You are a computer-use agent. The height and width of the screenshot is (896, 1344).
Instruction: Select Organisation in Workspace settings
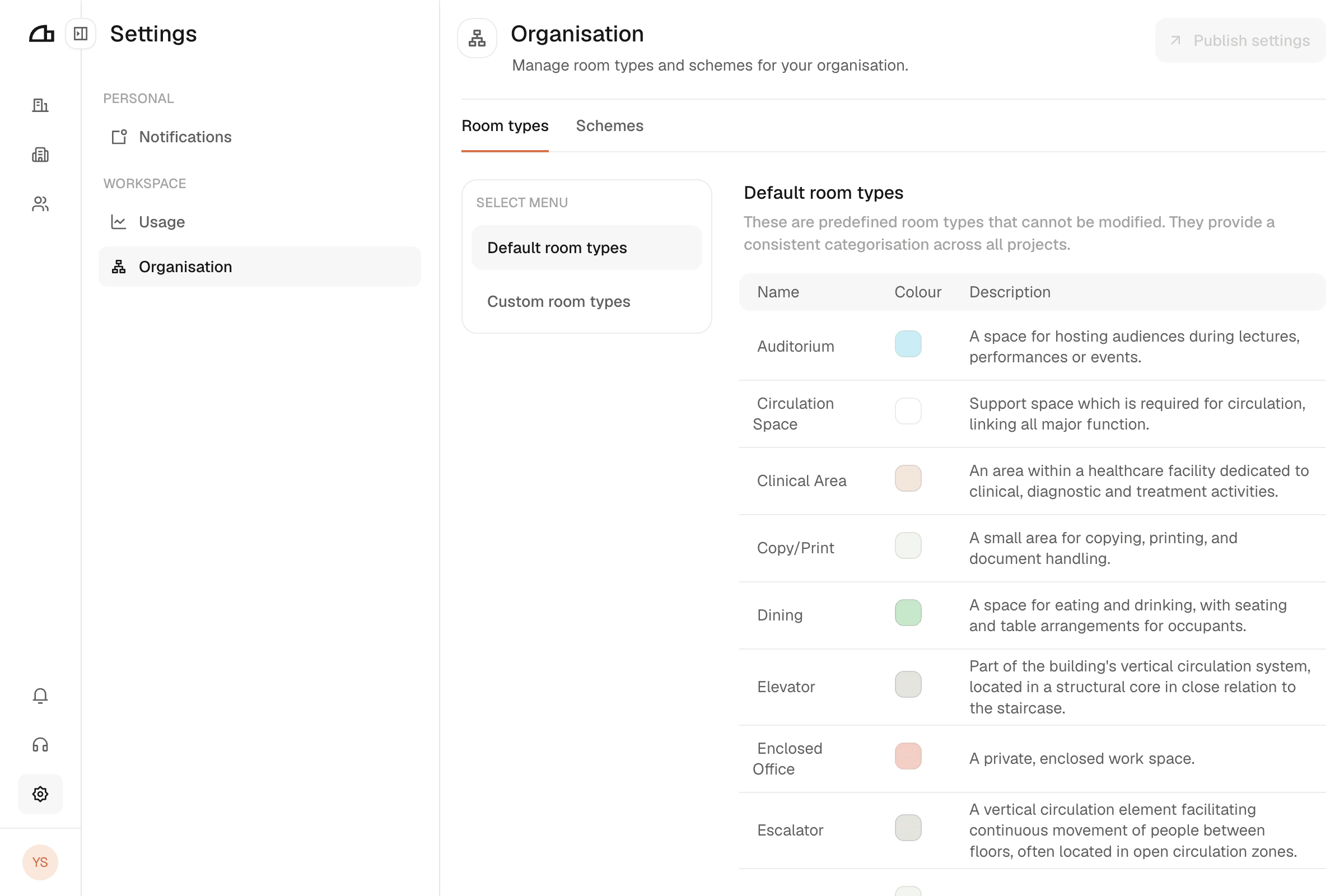pyautogui.click(x=259, y=267)
